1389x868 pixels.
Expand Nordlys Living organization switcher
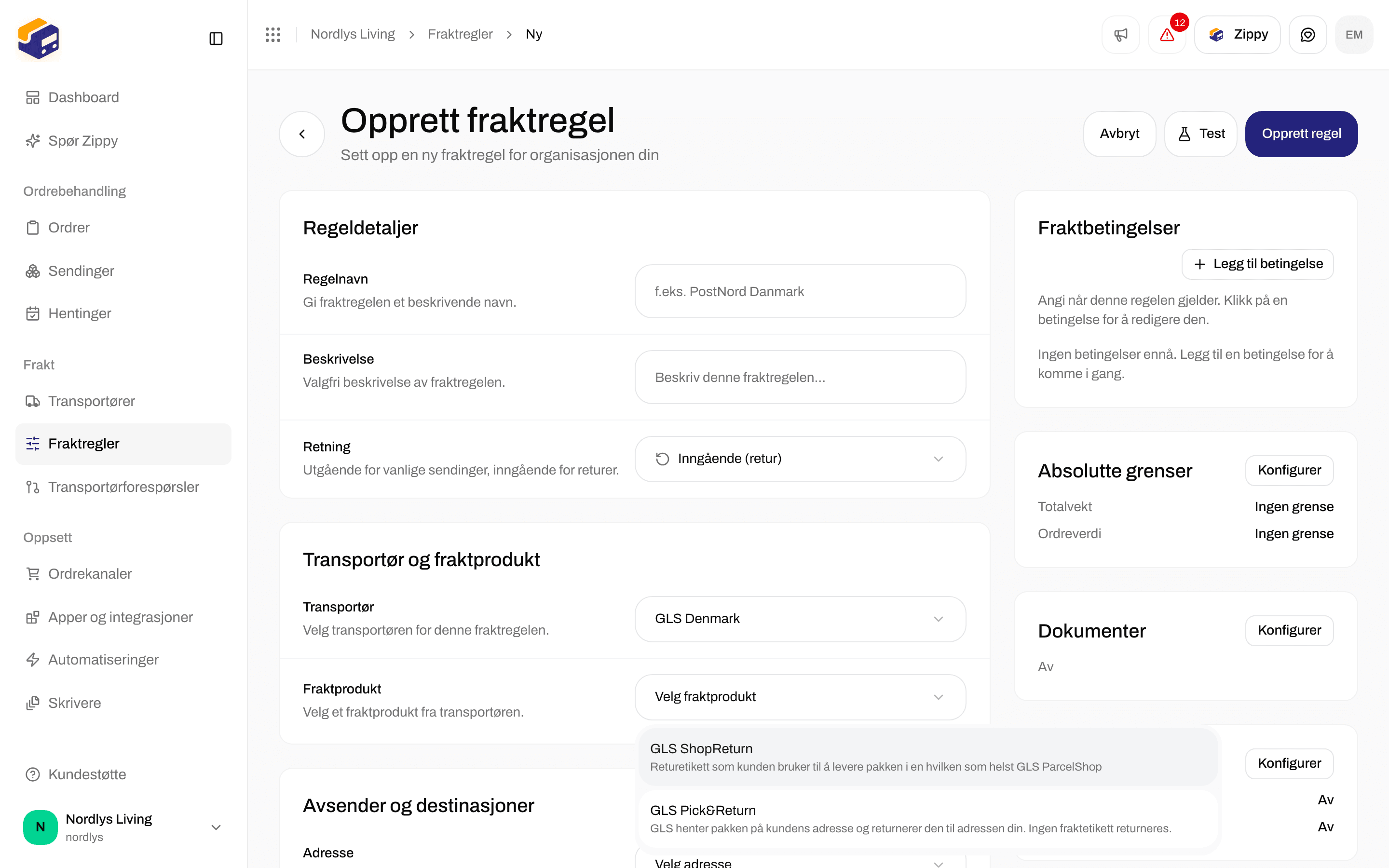point(123,827)
